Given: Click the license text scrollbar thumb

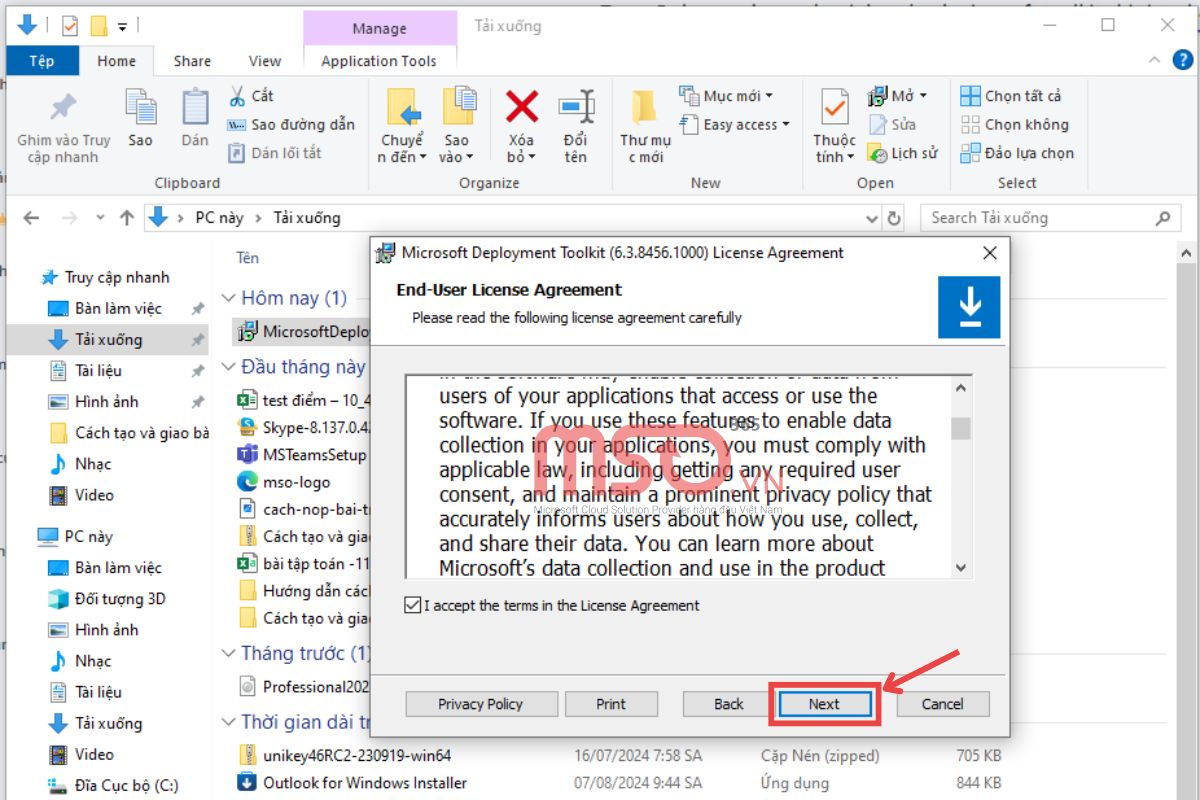Looking at the screenshot, I should click(x=961, y=428).
